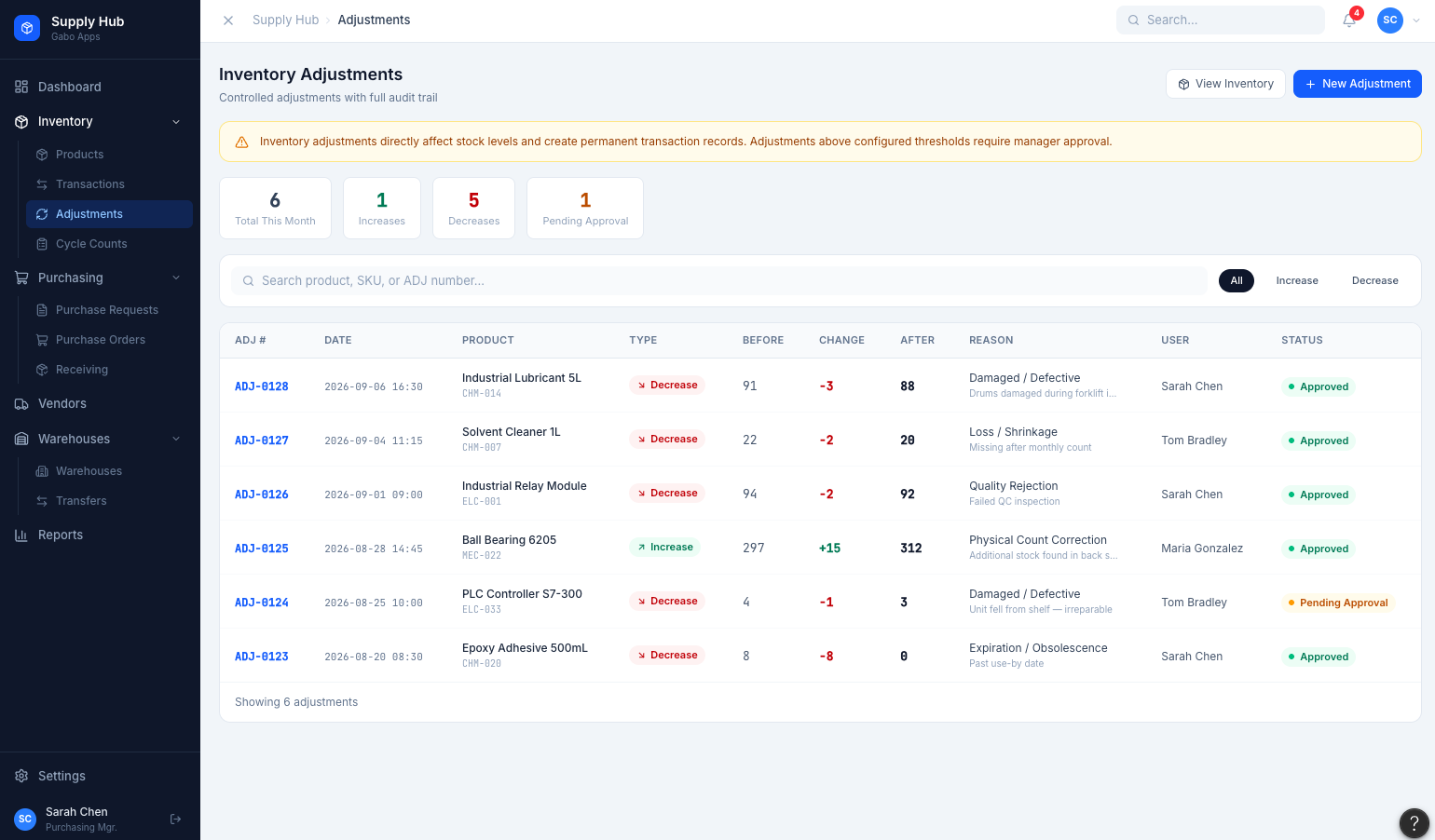This screenshot has width=1435, height=840.
Task: Focus the top Search box
Action: (x=1220, y=20)
